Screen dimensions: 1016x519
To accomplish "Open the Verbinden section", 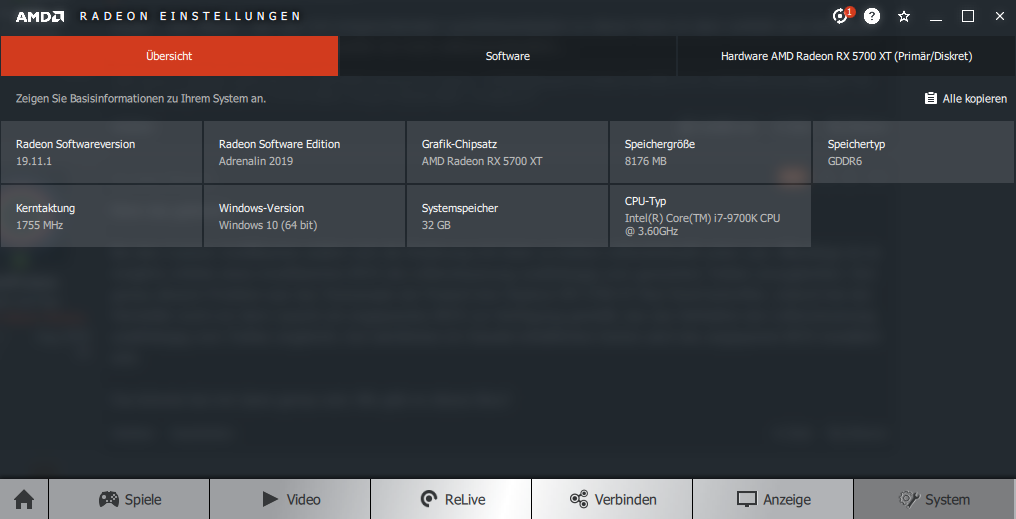I will pyautogui.click(x=612, y=500).
